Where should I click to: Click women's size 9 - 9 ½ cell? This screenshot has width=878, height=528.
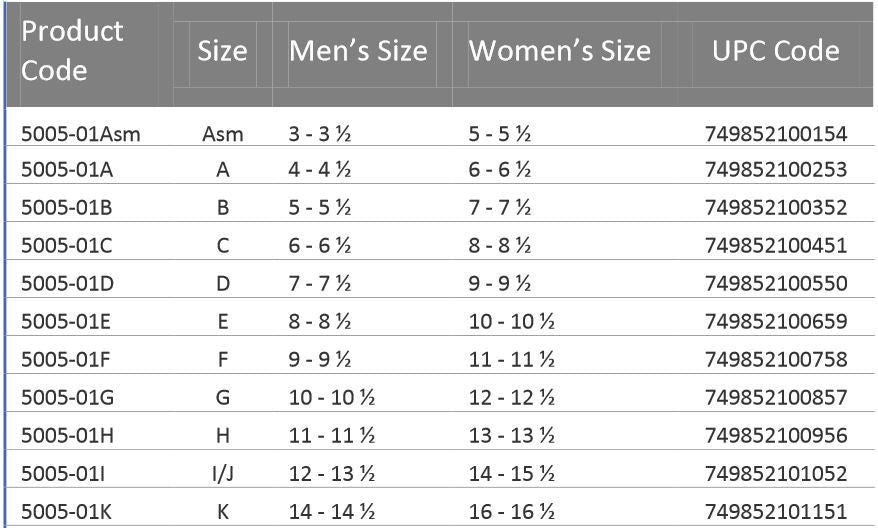(x=500, y=284)
